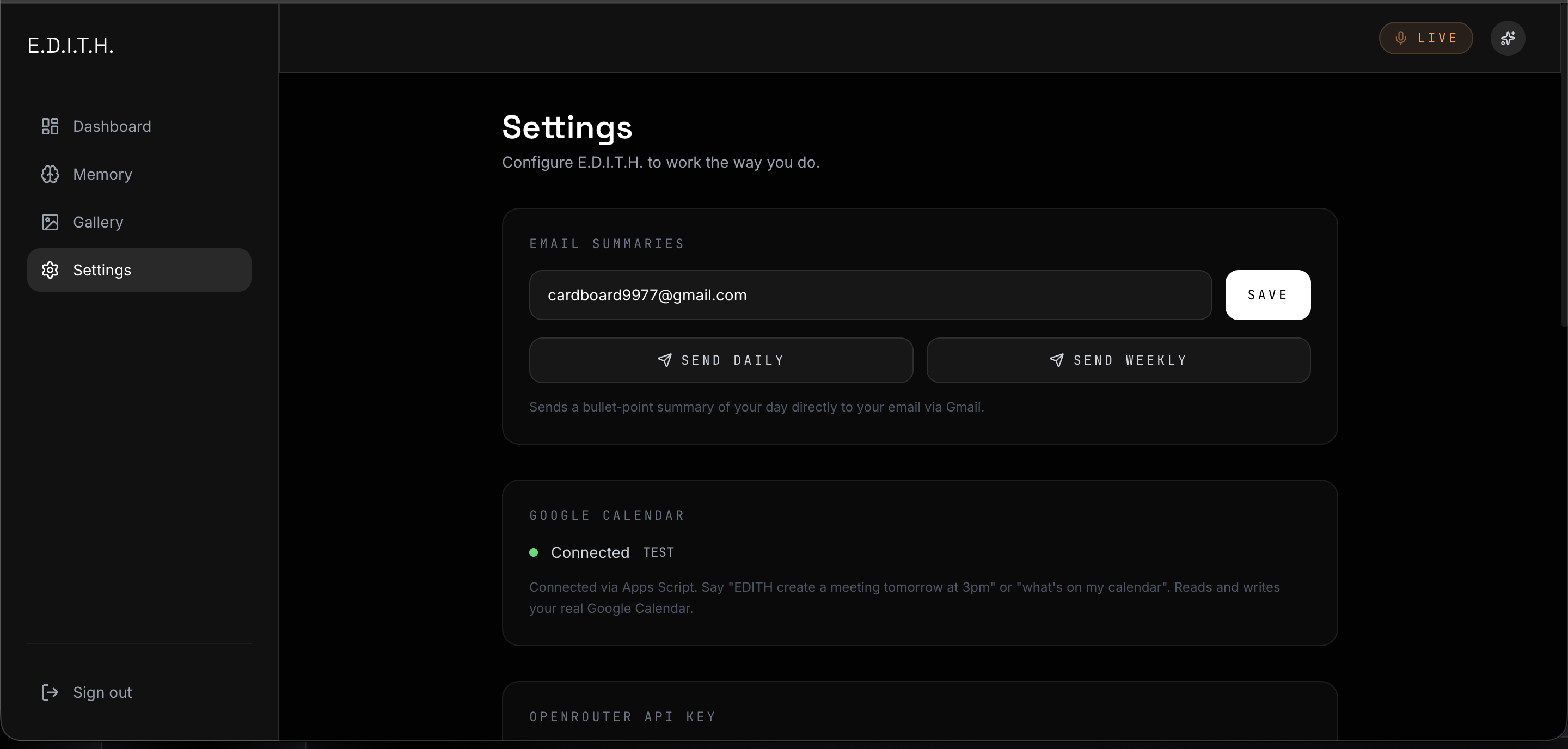Click the OPENROUTER API KEY label
Image resolution: width=1568 pixels, height=749 pixels.
point(622,717)
